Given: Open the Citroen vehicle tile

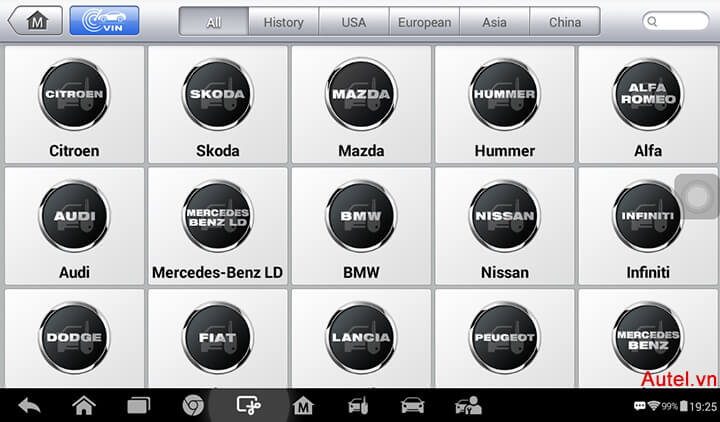Looking at the screenshot, I should pyautogui.click(x=74, y=104).
